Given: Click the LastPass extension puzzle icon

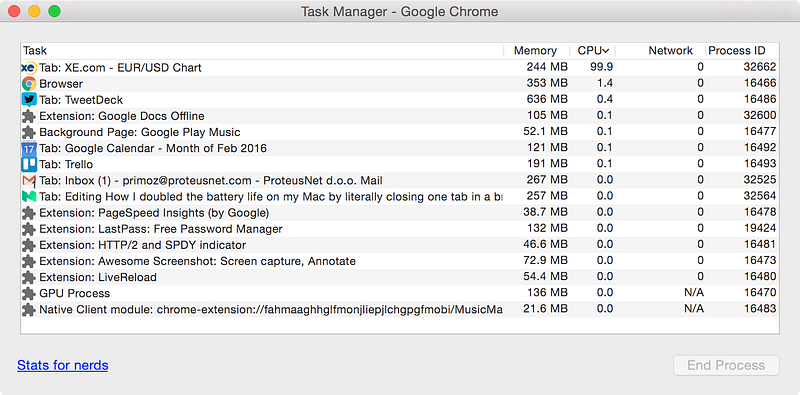Looking at the screenshot, I should click(x=29, y=229).
